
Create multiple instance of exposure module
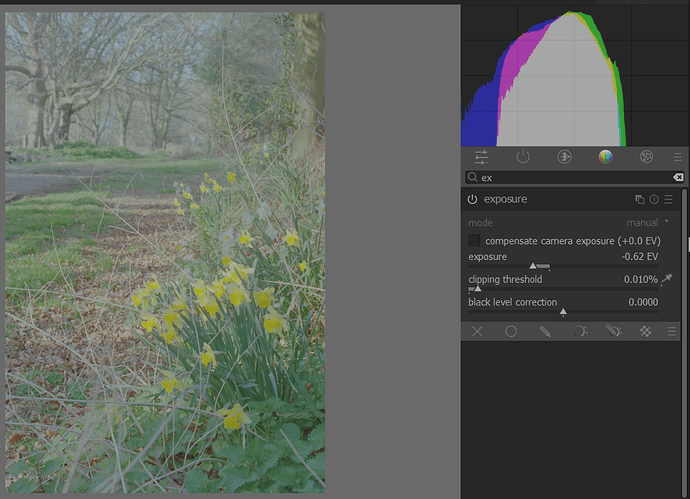(640, 200)
